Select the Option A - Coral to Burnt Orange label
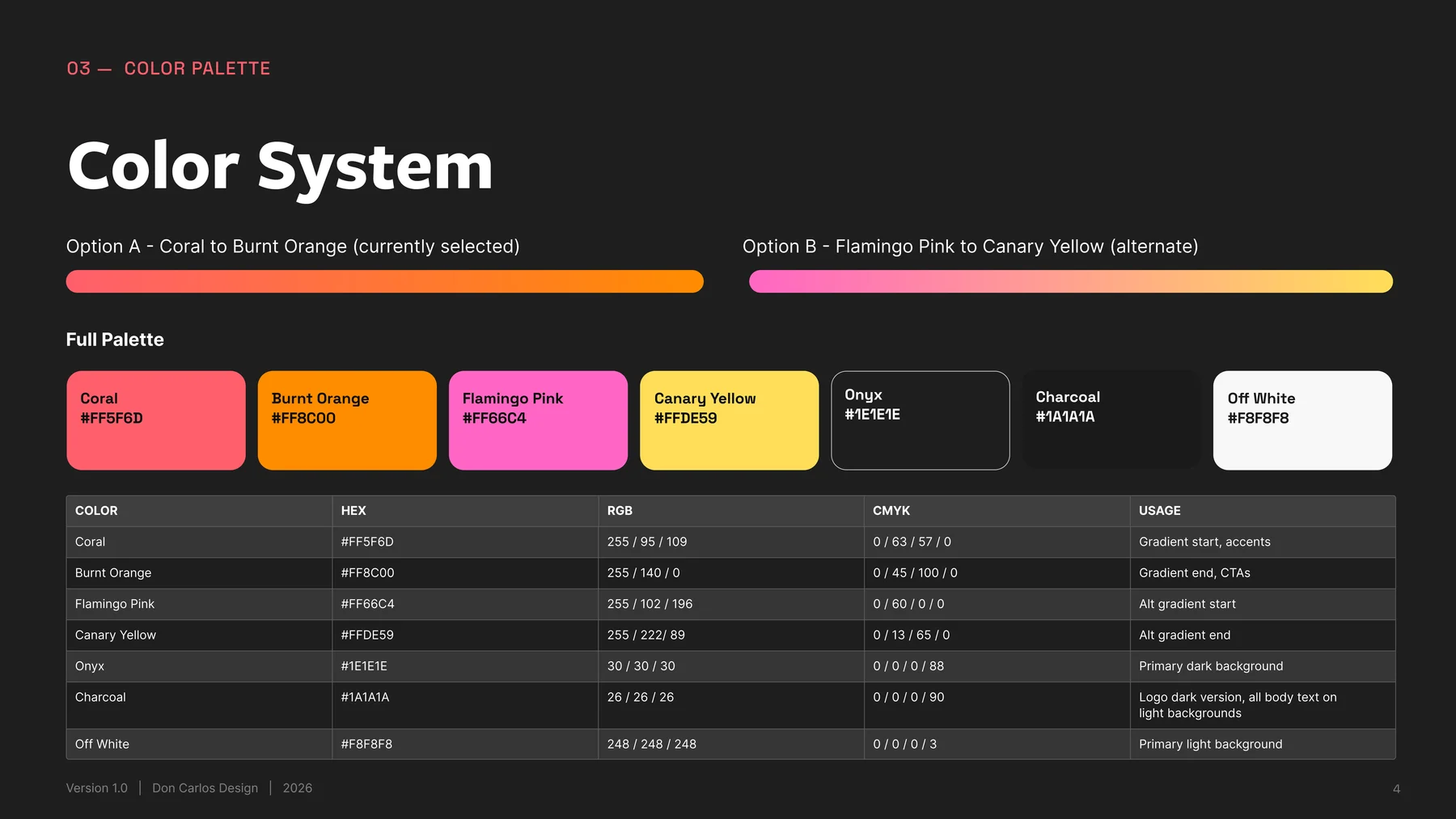 point(293,247)
